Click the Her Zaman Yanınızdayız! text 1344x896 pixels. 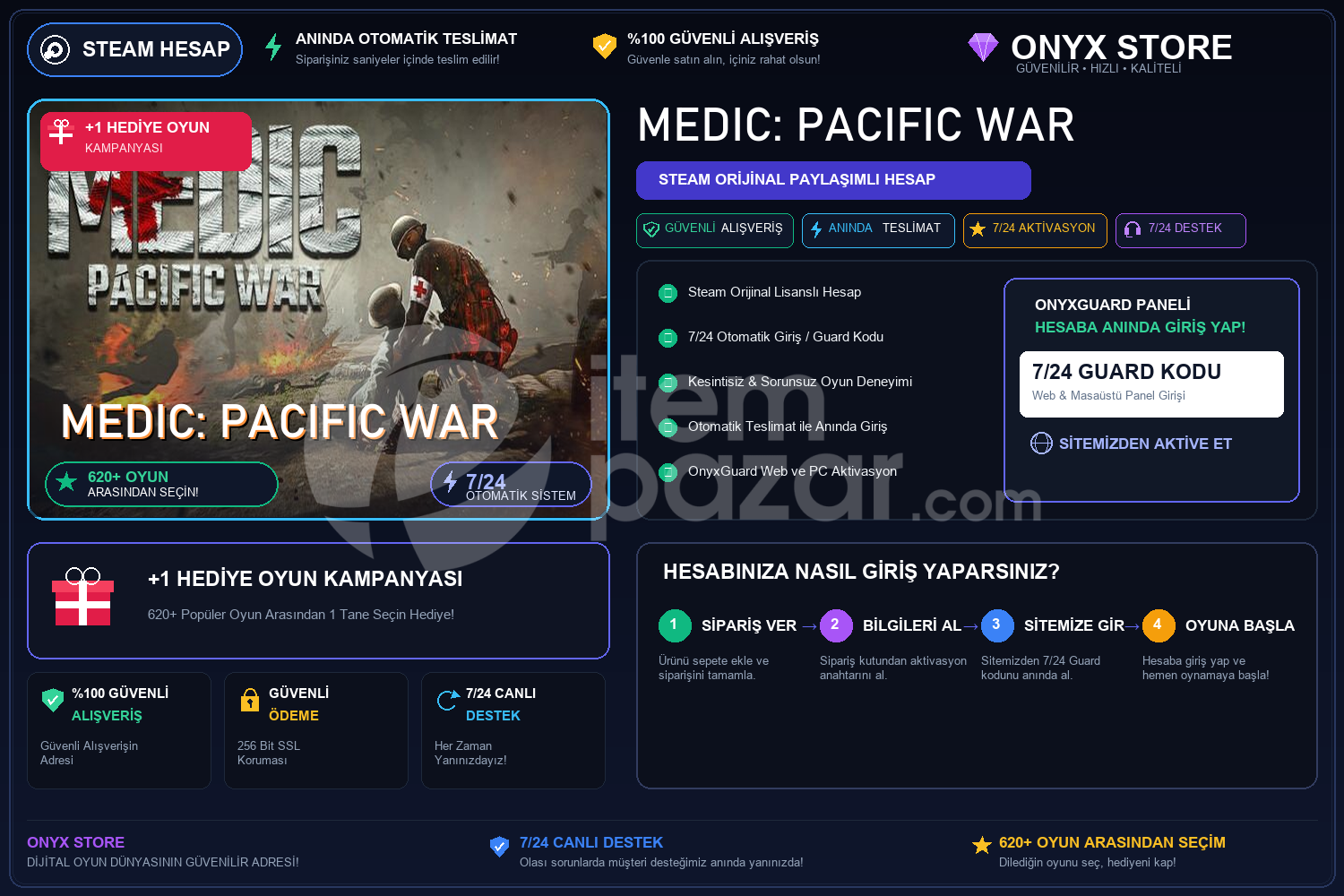coord(470,753)
